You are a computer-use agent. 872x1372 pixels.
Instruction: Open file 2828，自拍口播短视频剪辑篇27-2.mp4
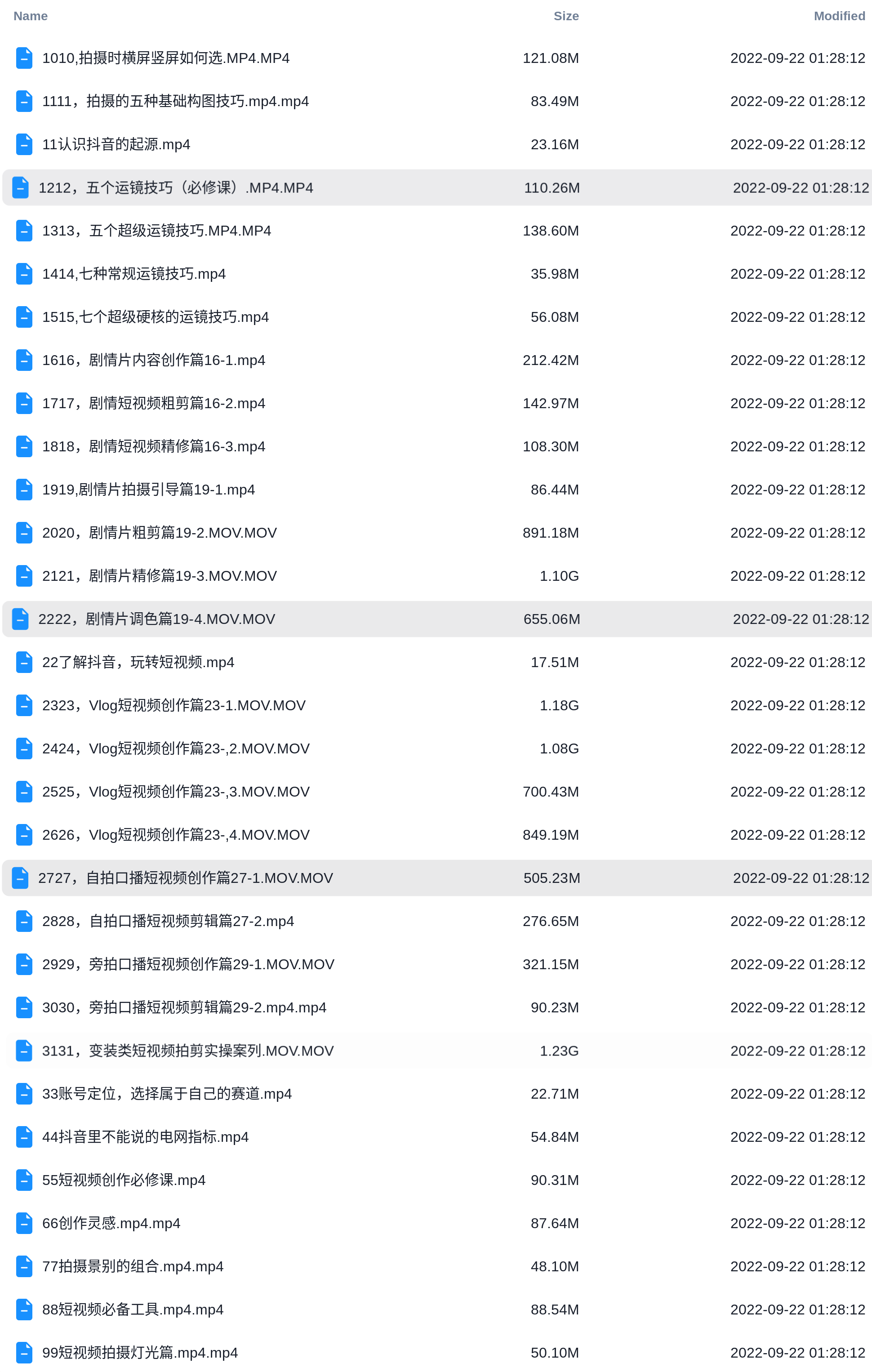(168, 921)
